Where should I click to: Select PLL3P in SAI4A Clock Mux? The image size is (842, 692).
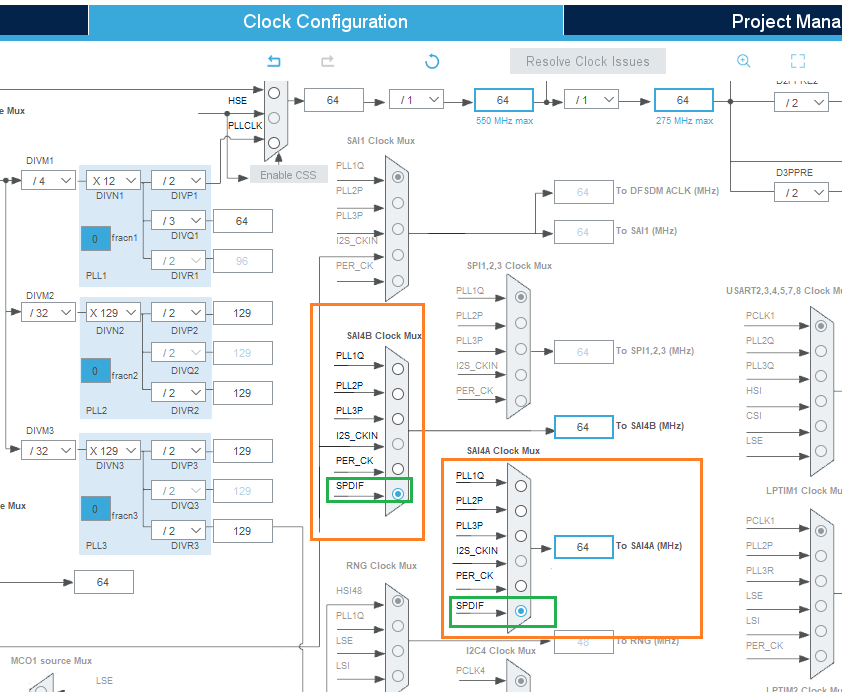pos(521,536)
